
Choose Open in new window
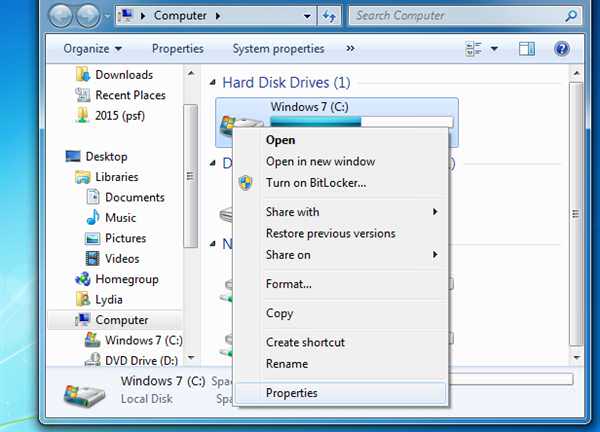(x=342, y=161)
